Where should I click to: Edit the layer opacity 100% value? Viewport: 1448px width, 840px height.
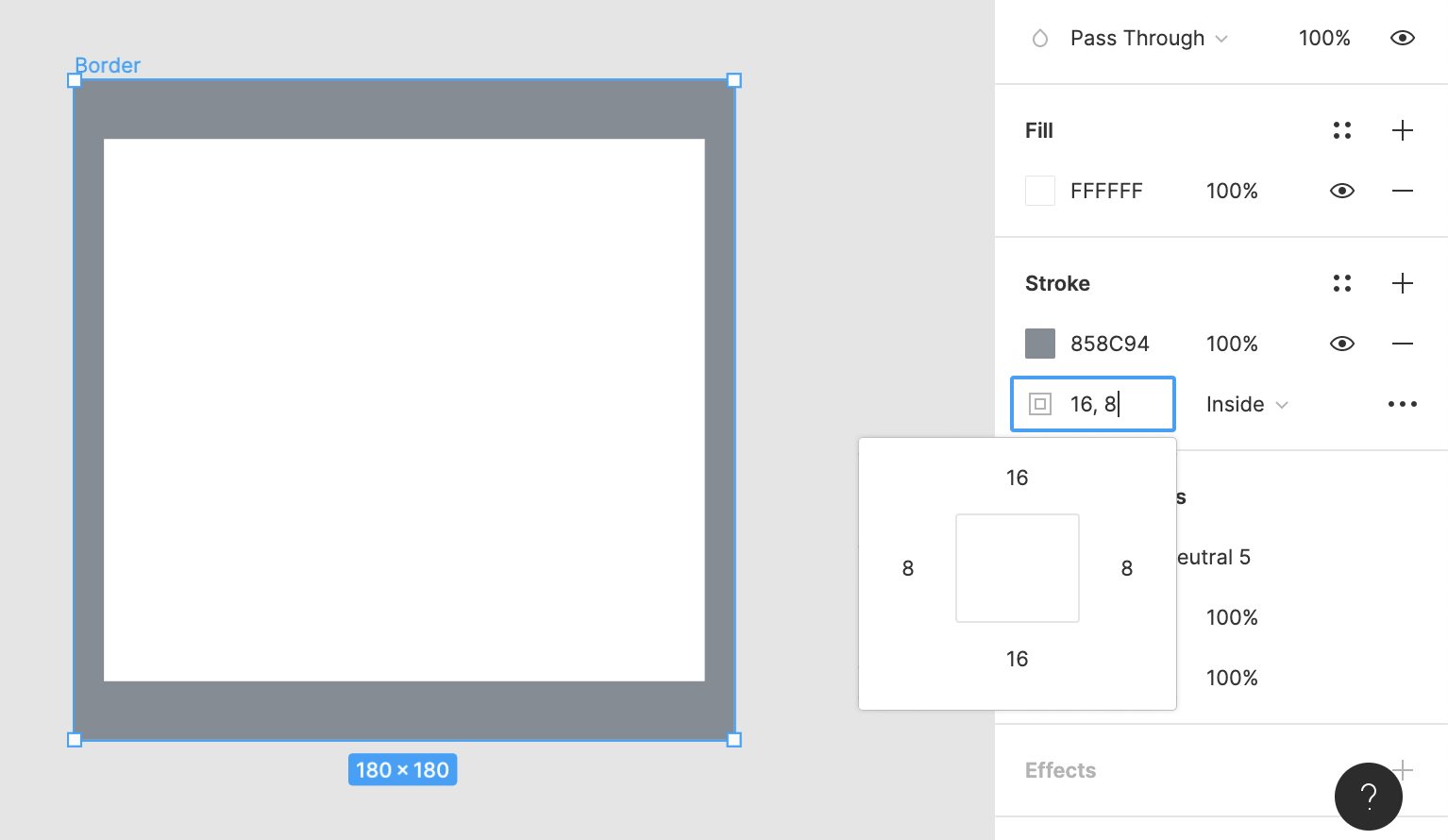click(1323, 39)
